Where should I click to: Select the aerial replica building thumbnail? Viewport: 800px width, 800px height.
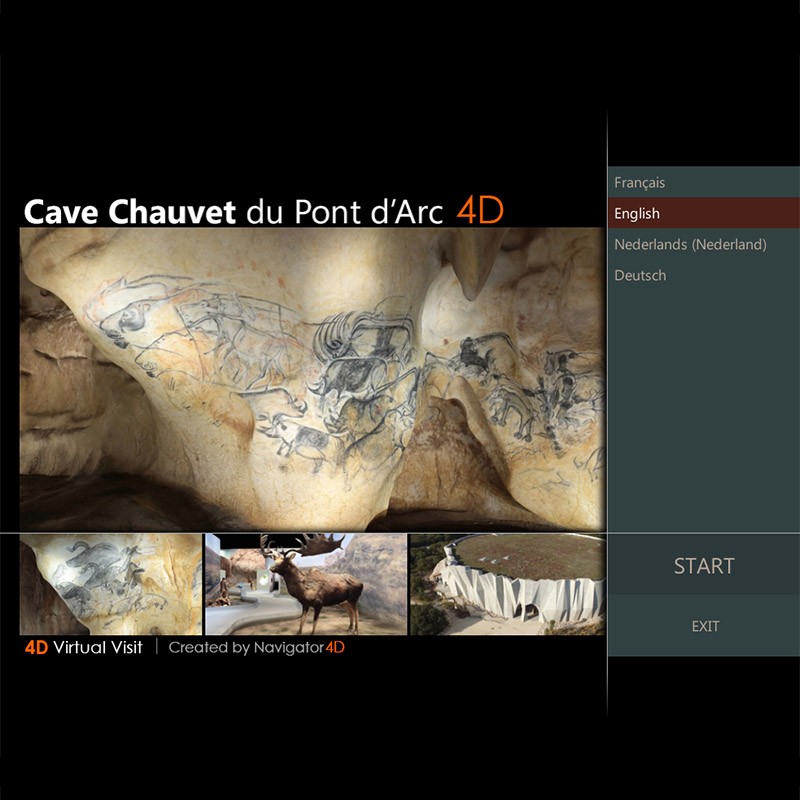[x=508, y=584]
